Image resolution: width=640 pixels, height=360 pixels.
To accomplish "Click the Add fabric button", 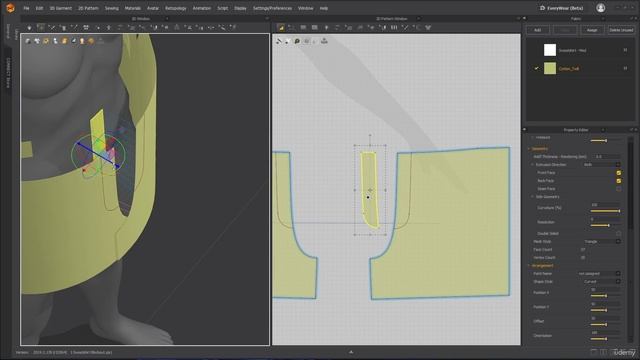I will click(537, 30).
